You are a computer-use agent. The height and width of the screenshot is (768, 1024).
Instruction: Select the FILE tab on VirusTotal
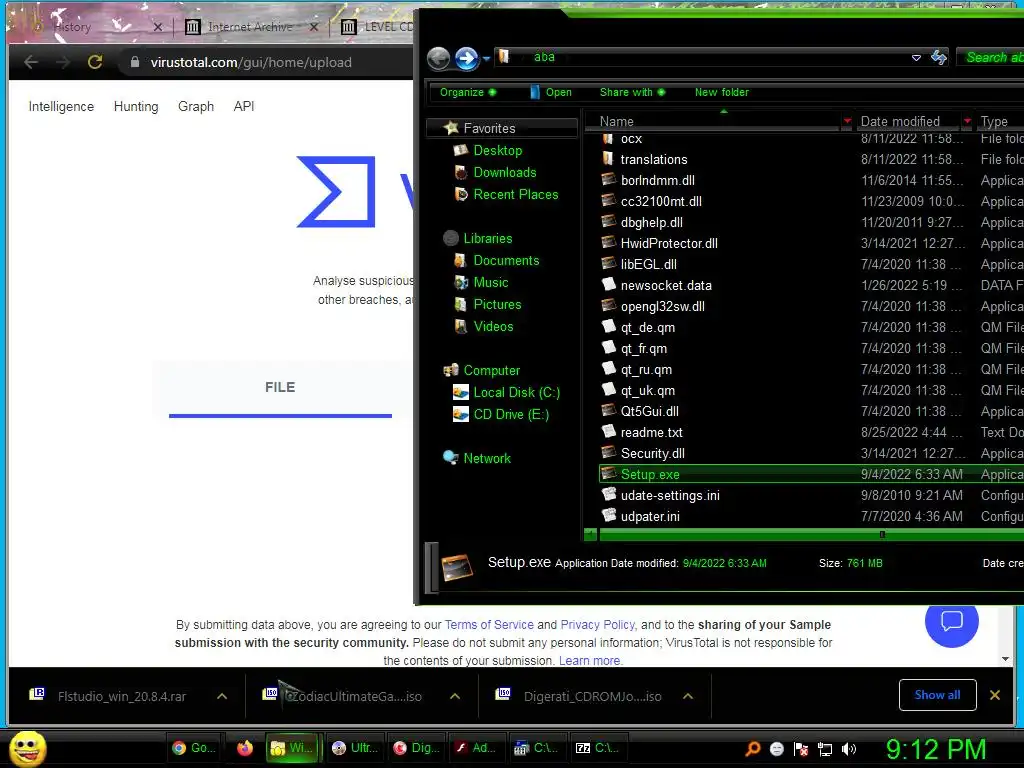[x=280, y=389]
